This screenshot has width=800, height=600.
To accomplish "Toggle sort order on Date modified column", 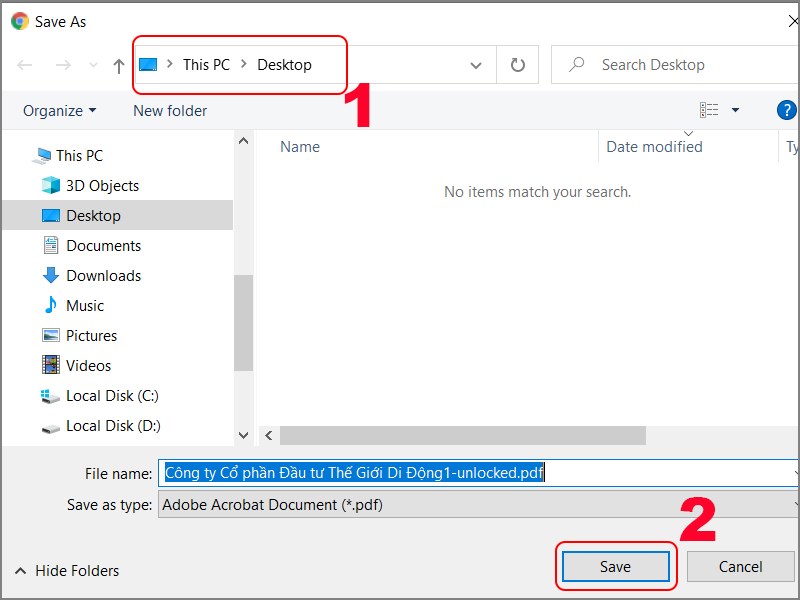I will [x=653, y=146].
